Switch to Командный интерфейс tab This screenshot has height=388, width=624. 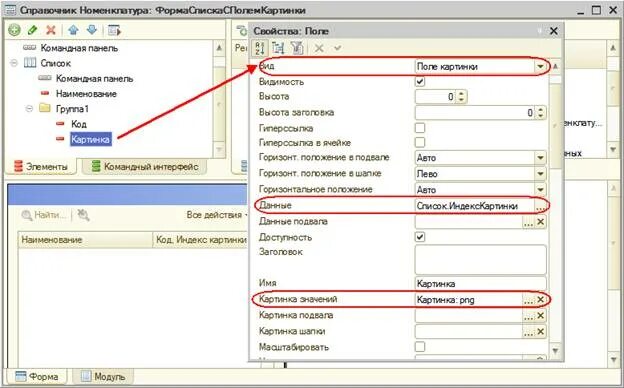144,167
